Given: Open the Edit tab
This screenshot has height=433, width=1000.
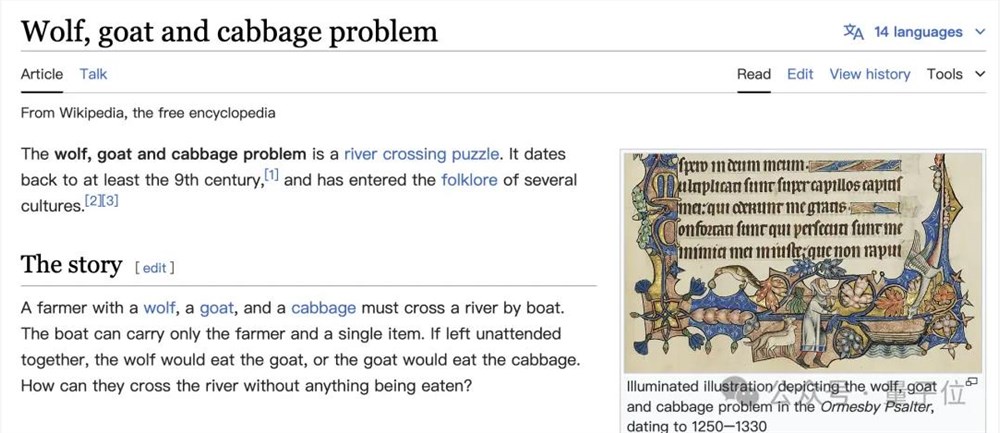Looking at the screenshot, I should point(800,74).
